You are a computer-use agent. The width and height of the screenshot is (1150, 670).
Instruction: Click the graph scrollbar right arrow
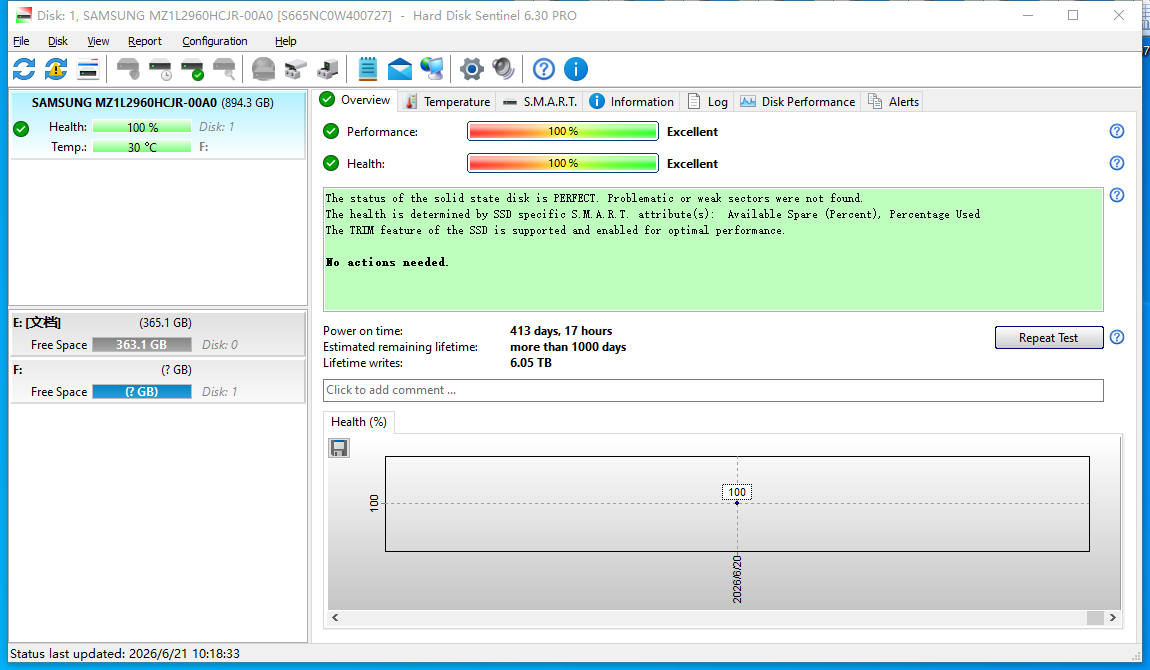[x=1113, y=618]
